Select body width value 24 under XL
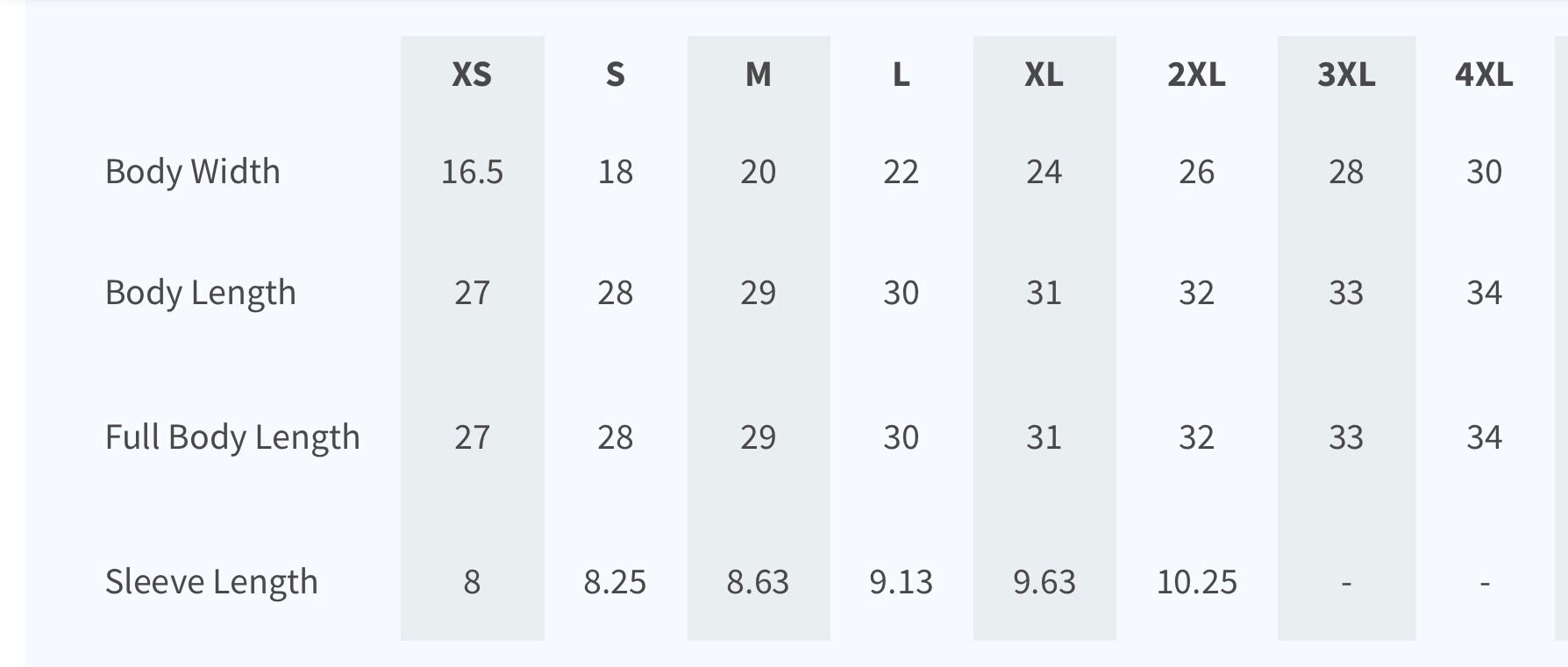 [1044, 172]
